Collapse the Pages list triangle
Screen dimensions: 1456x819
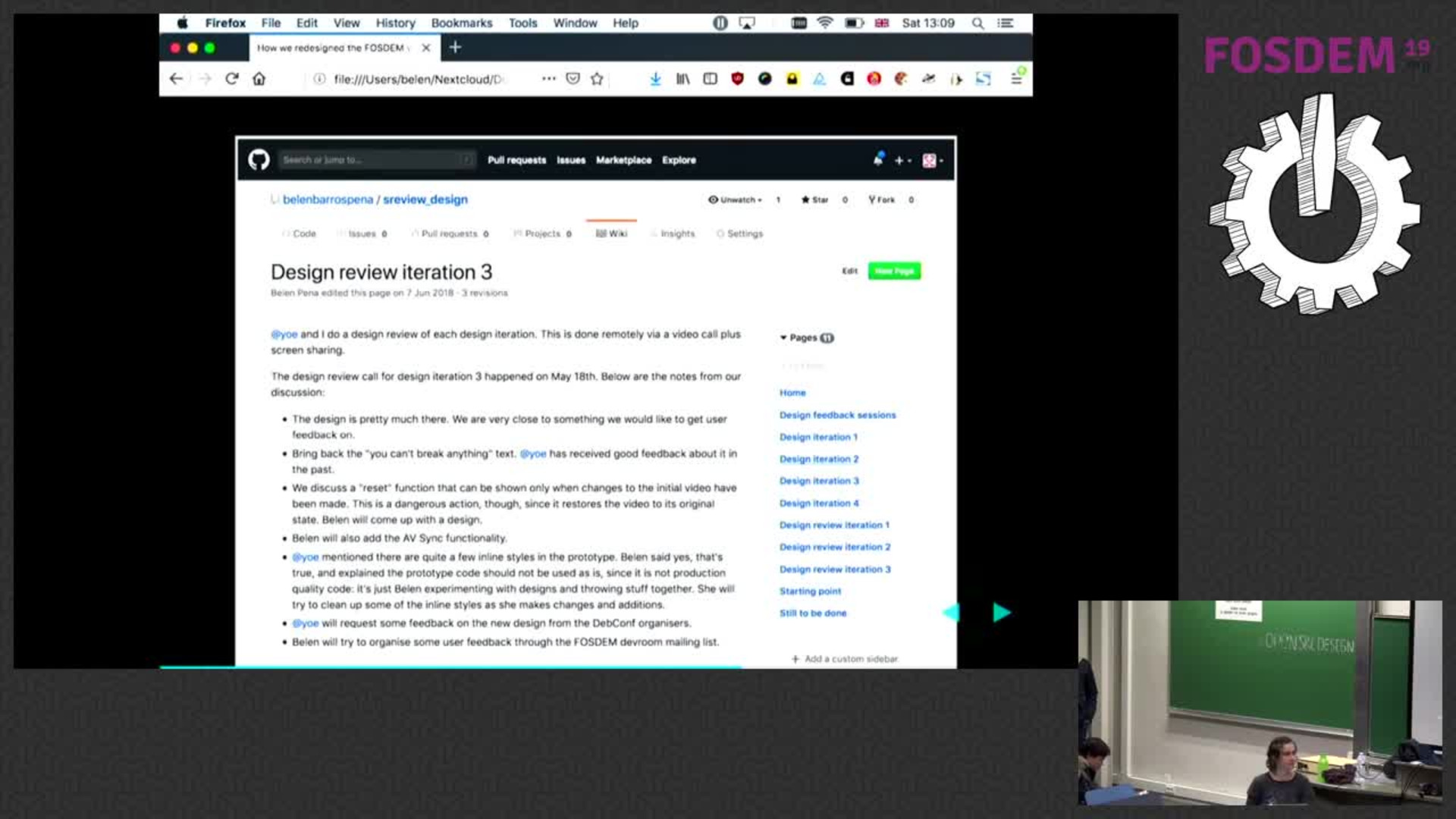(783, 337)
